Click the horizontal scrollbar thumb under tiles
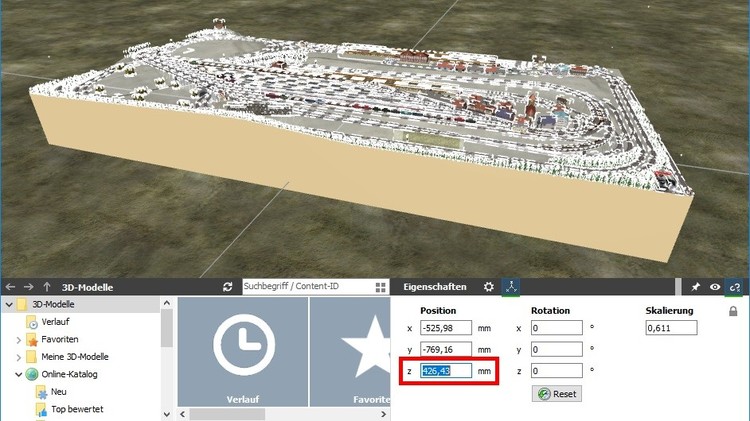Screen dimensions: 750x421 tap(227, 414)
